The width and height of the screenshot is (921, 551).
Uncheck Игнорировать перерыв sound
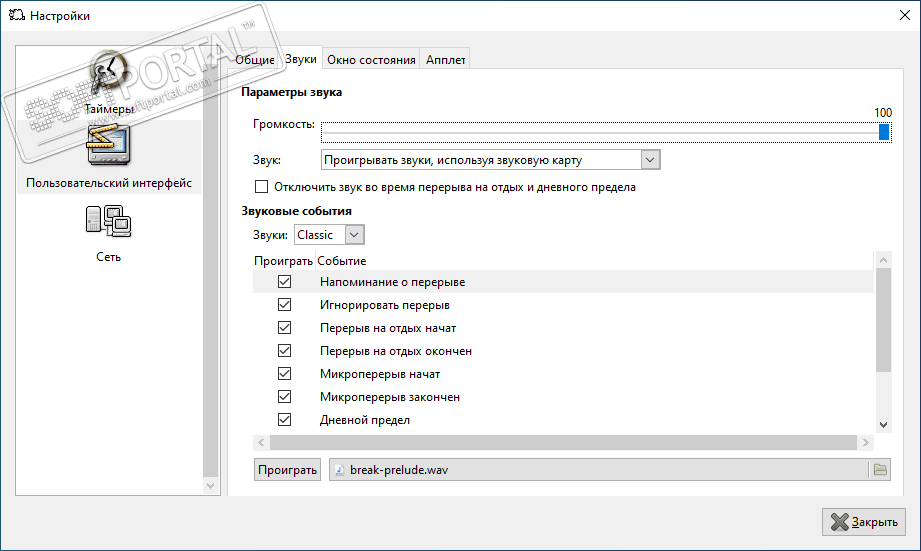[284, 304]
